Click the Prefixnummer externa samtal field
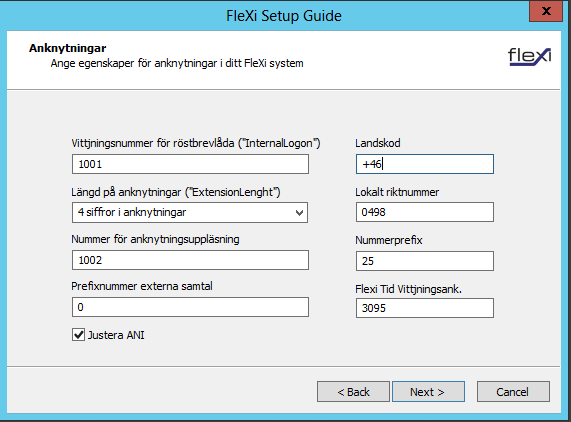 (190, 307)
